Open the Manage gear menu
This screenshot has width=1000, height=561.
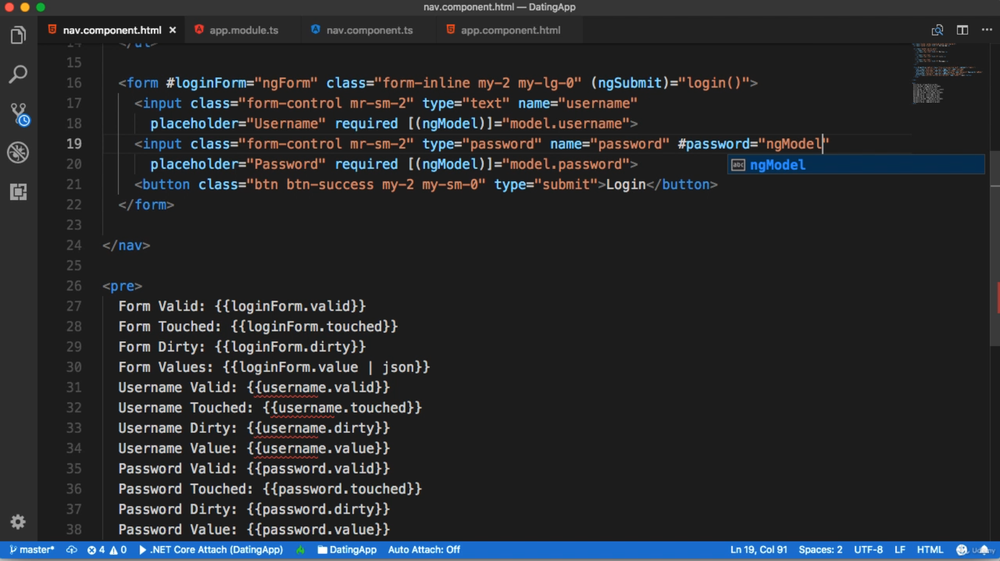pyautogui.click(x=18, y=521)
